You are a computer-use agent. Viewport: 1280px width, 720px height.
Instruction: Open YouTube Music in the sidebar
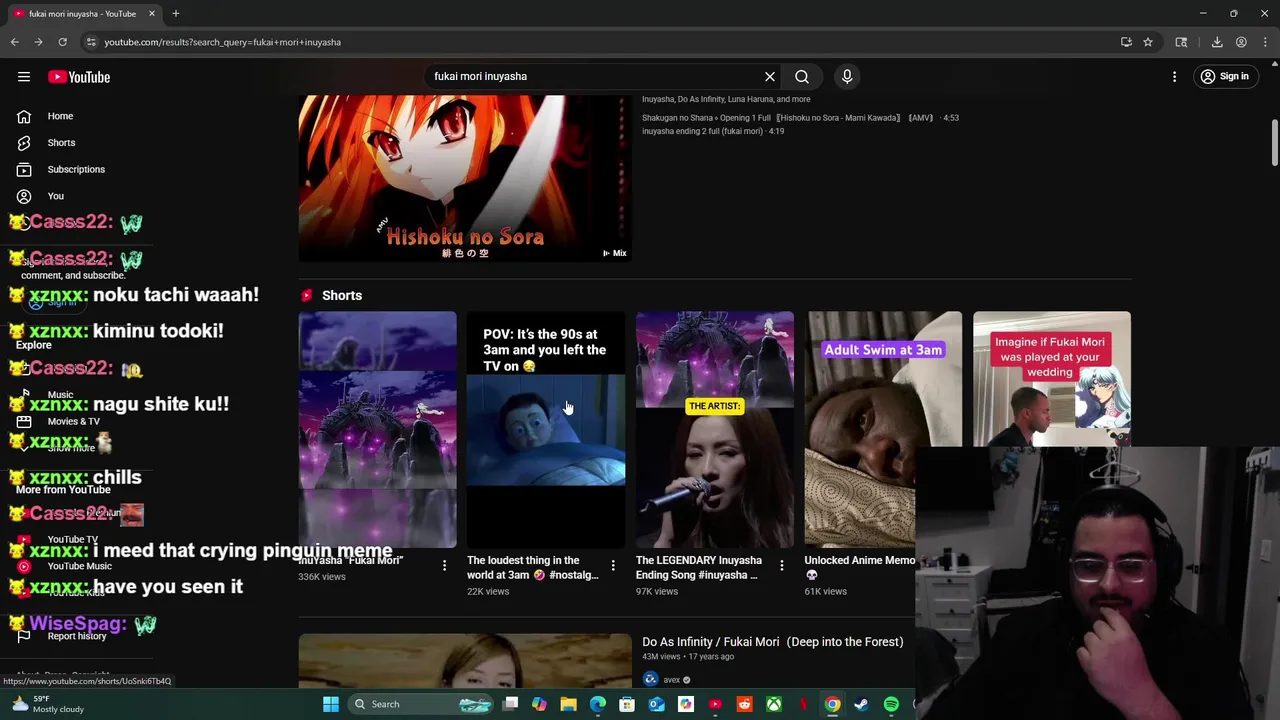(80, 566)
